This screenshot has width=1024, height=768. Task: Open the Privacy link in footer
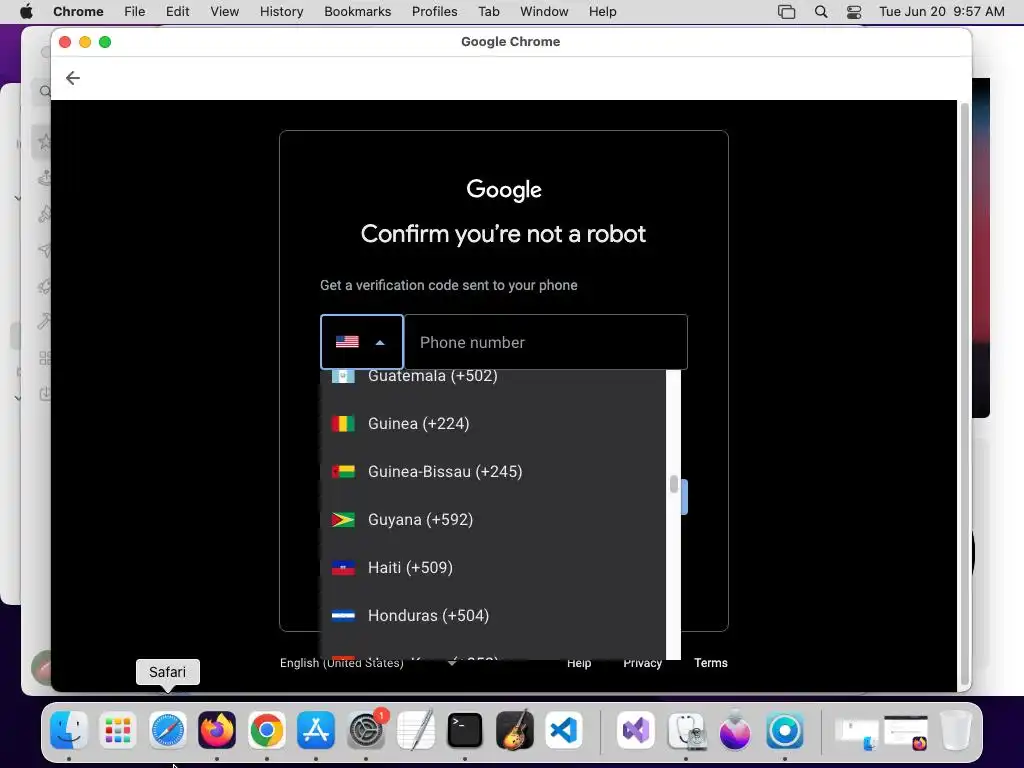[642, 663]
